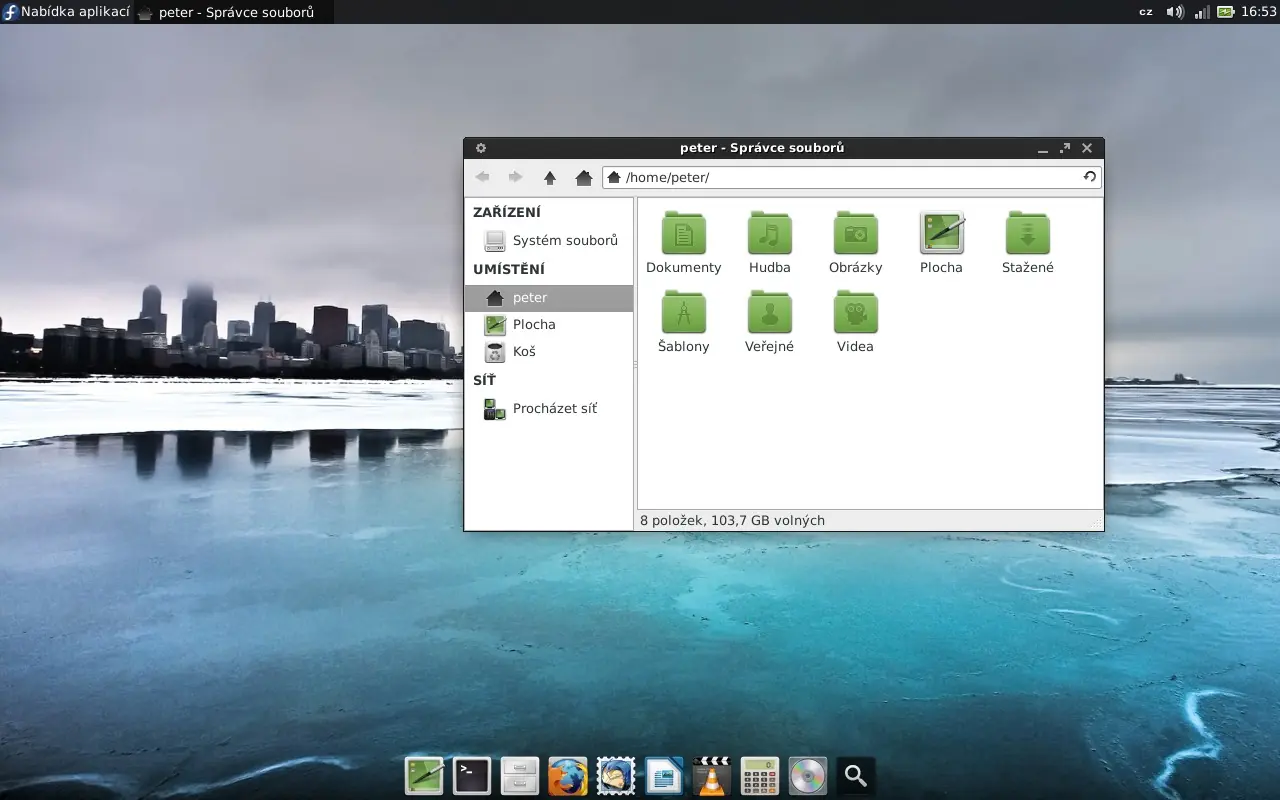Select Koš in the sidebar
The width and height of the screenshot is (1280, 800).
point(524,351)
